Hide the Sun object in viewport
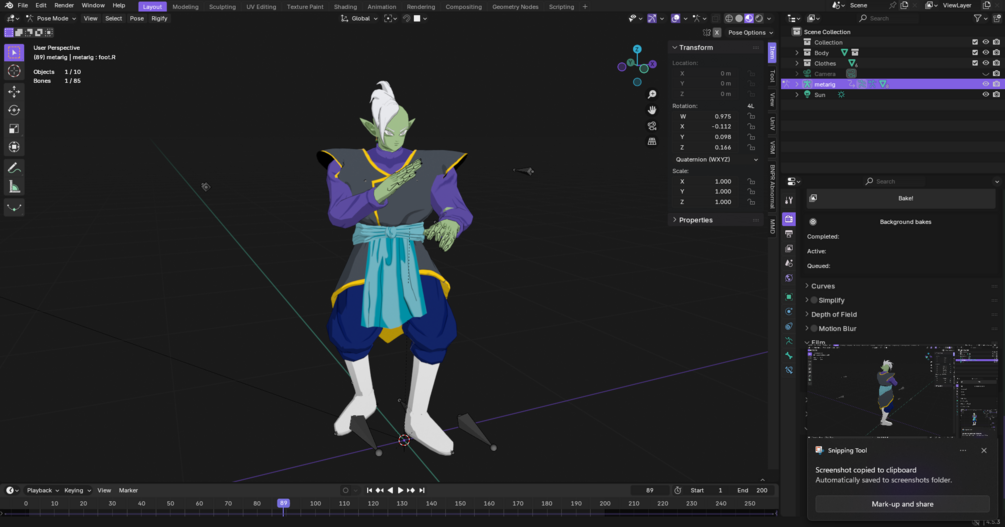1005x527 pixels. [x=986, y=94]
